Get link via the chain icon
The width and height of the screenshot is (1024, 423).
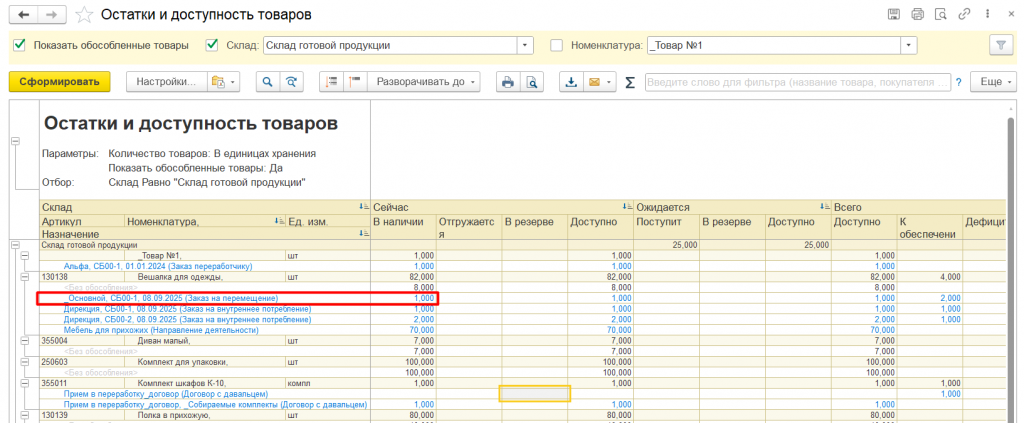click(x=963, y=14)
